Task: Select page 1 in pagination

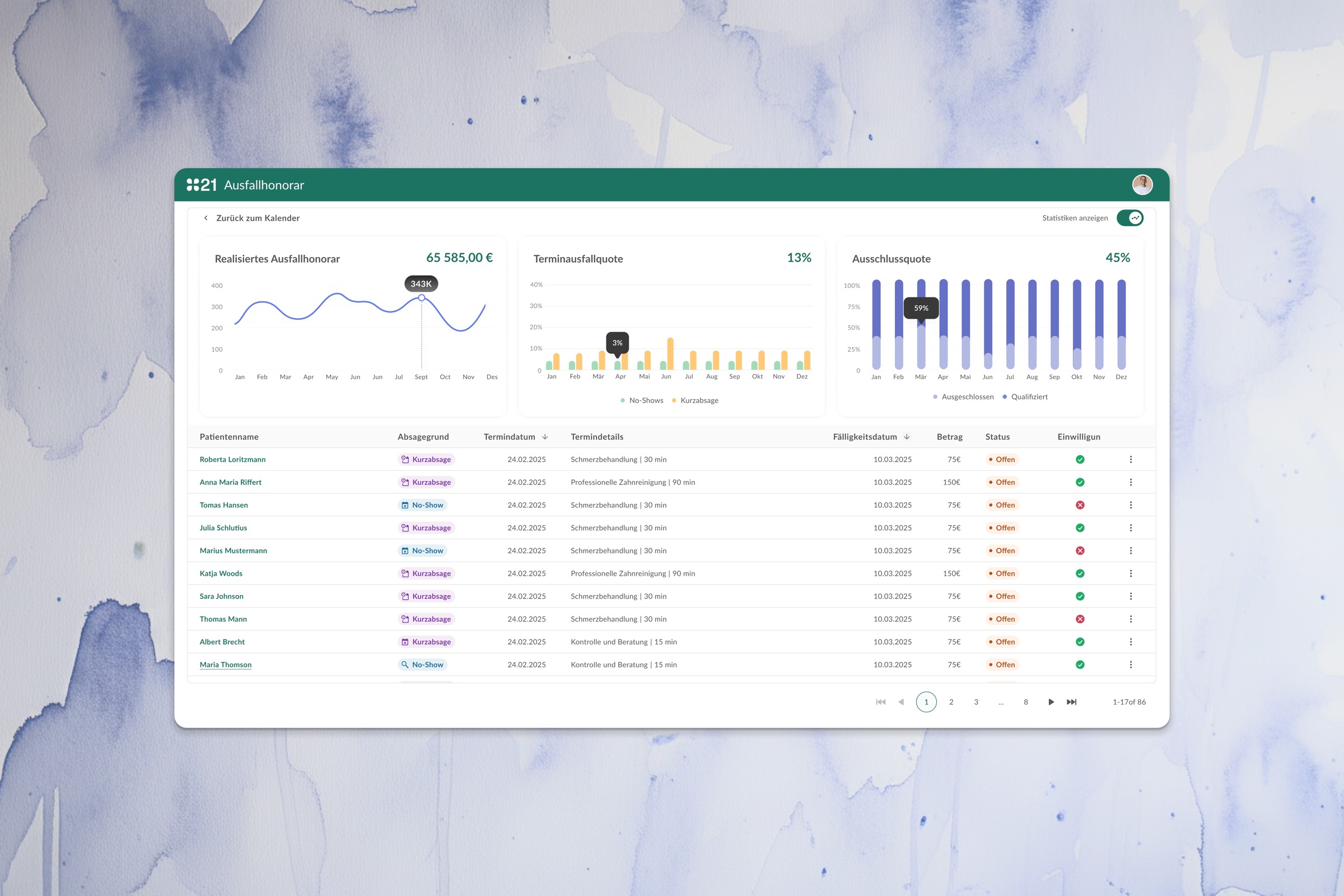Action: 926,702
